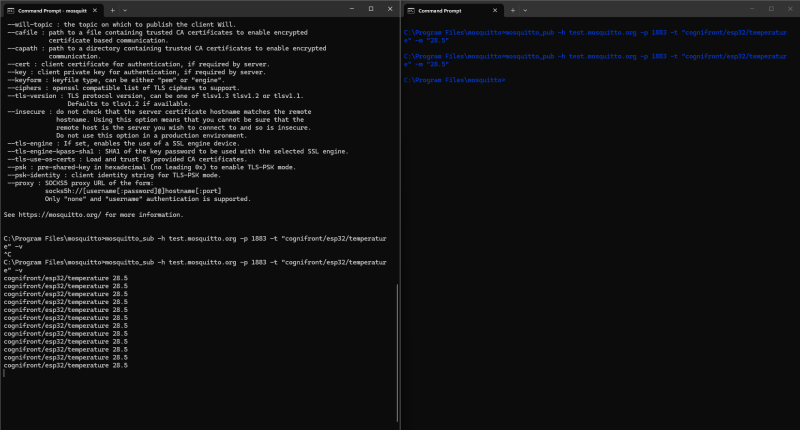Image resolution: width=800 pixels, height=430 pixels.
Task: Click the '--ciphers' option line
Action: point(123,88)
